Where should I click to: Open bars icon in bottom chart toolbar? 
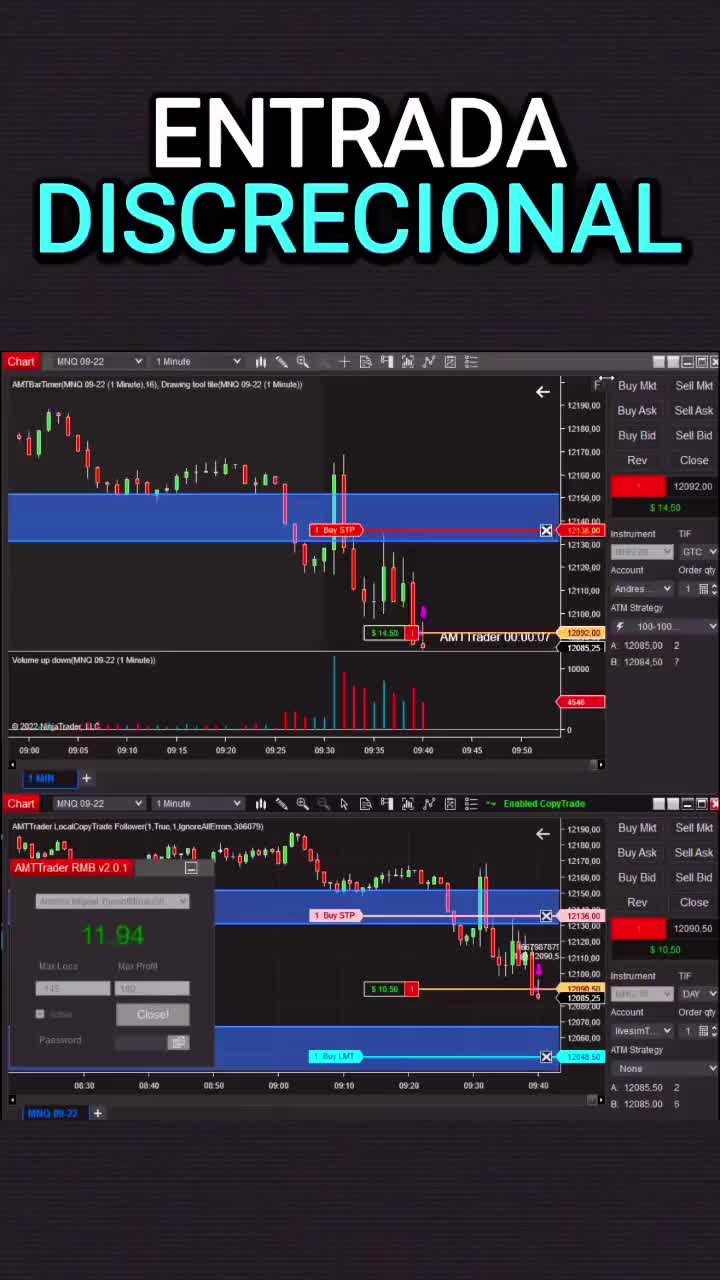261,804
